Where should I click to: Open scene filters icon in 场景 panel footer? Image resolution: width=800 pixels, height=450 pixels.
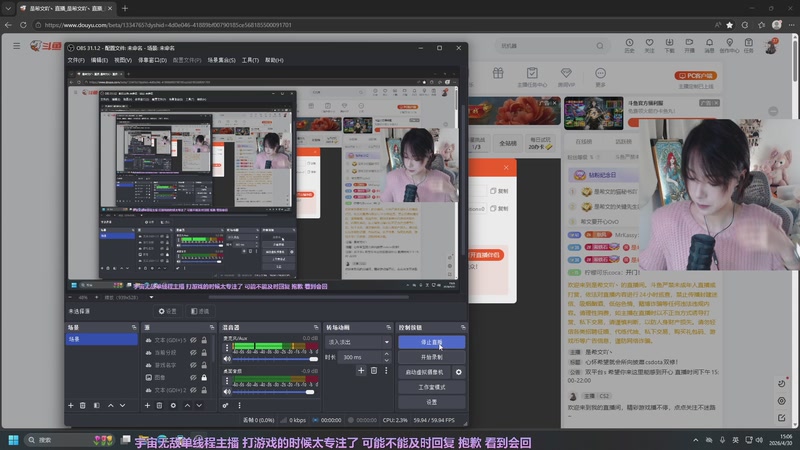pyautogui.click(x=96, y=405)
